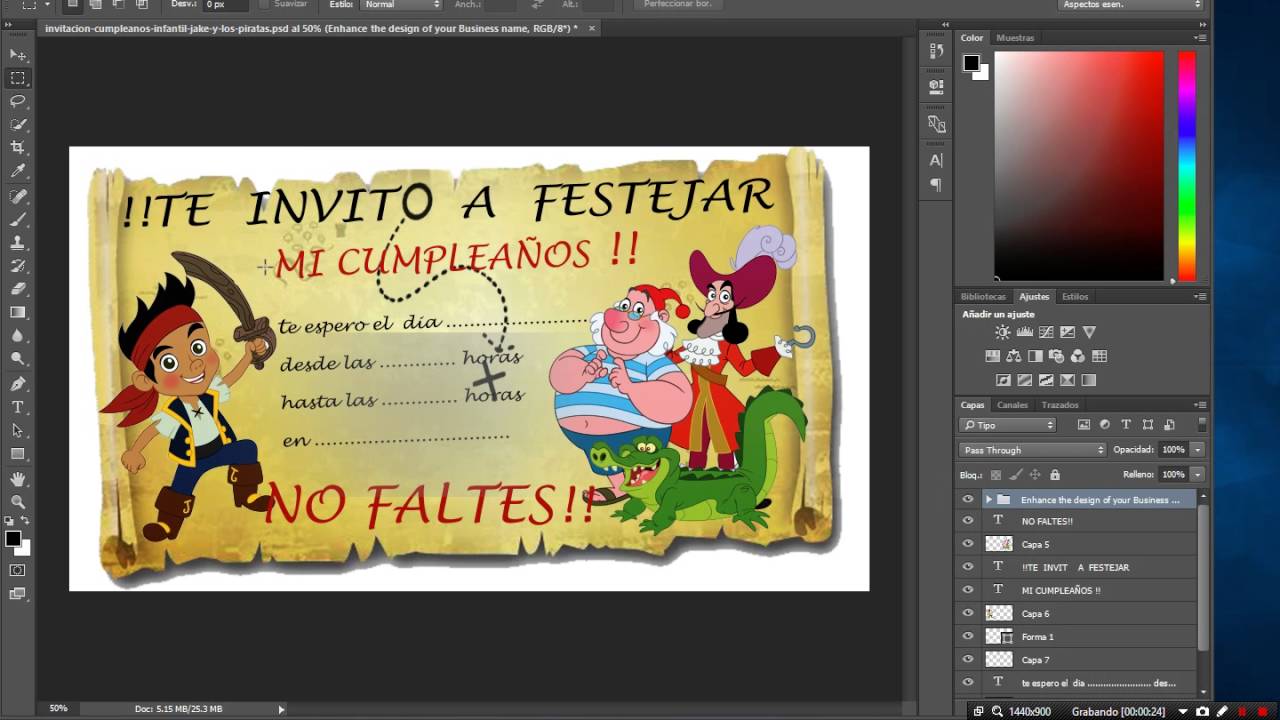Select the Hand tool
The width and height of the screenshot is (1280, 720).
18,479
